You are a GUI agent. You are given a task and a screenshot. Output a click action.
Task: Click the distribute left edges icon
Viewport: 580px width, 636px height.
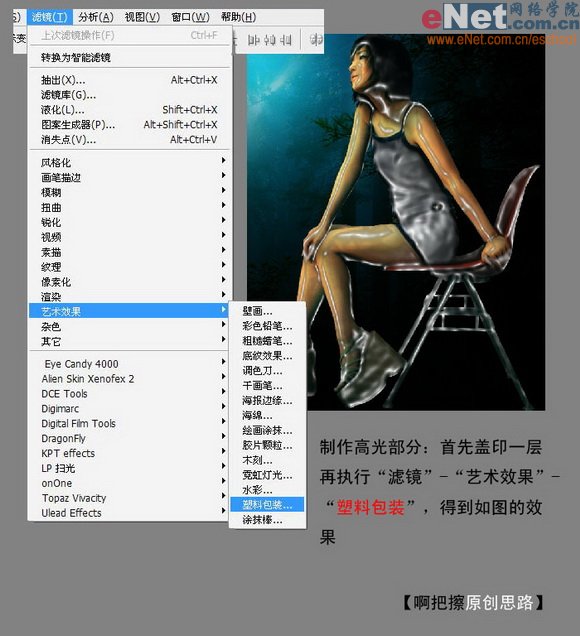point(253,40)
